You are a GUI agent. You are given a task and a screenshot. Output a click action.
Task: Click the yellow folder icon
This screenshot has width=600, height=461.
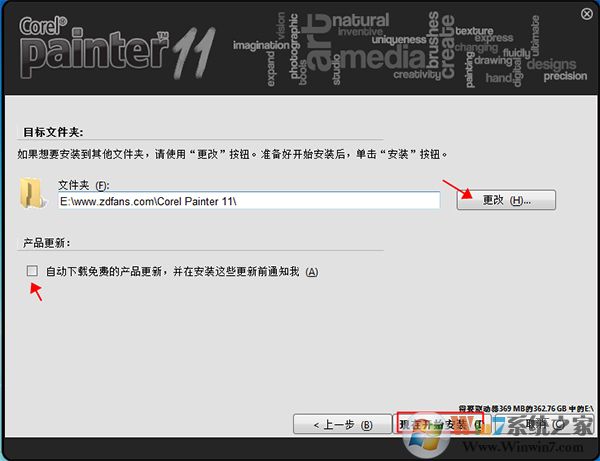tap(32, 193)
